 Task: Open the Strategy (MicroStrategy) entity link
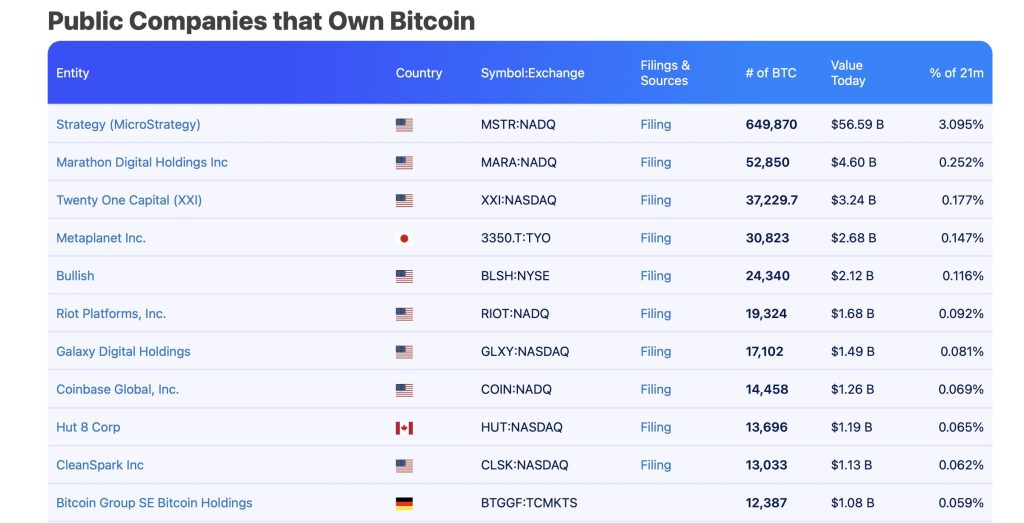[x=128, y=125]
